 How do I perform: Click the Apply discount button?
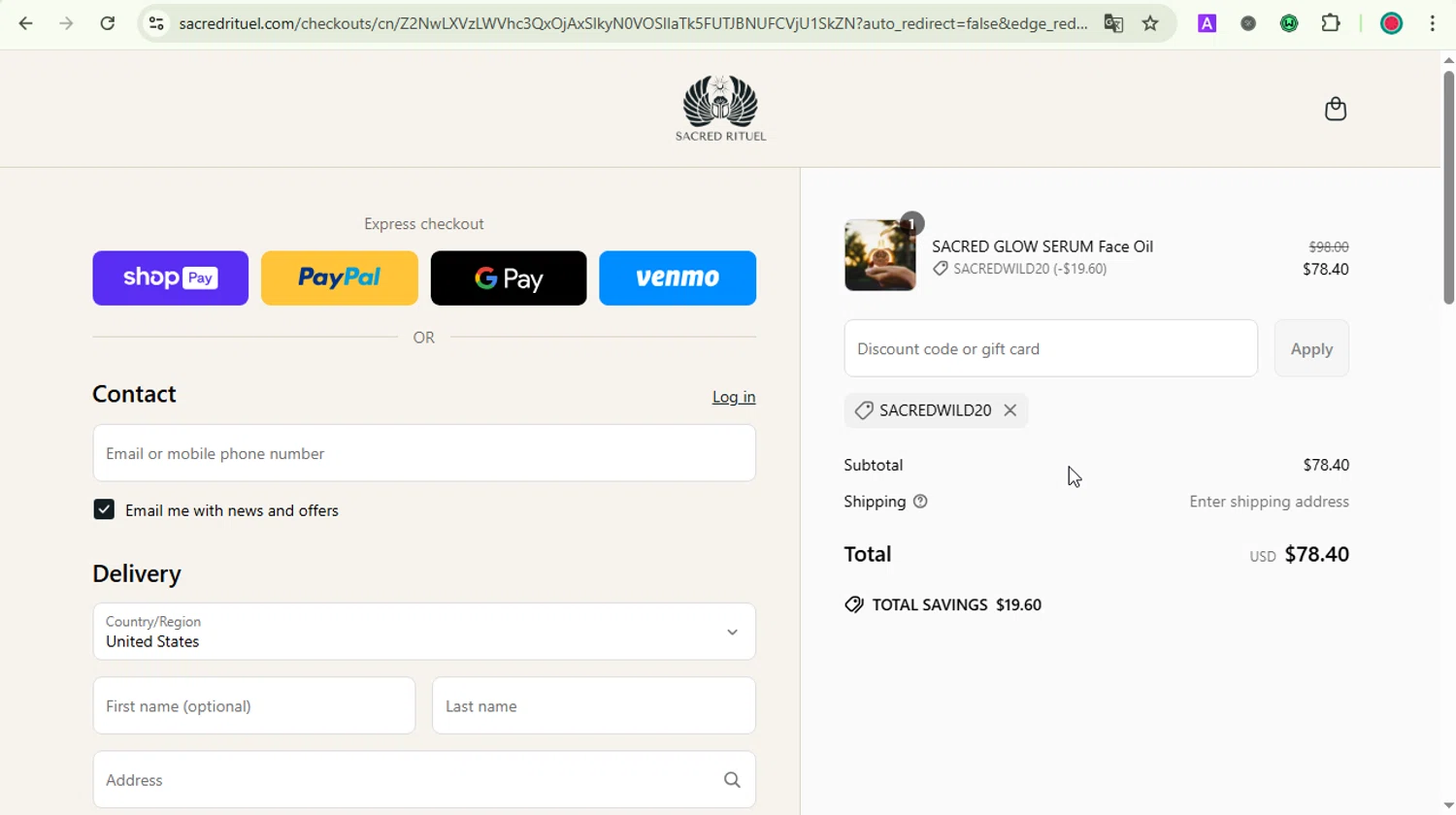tap(1311, 348)
